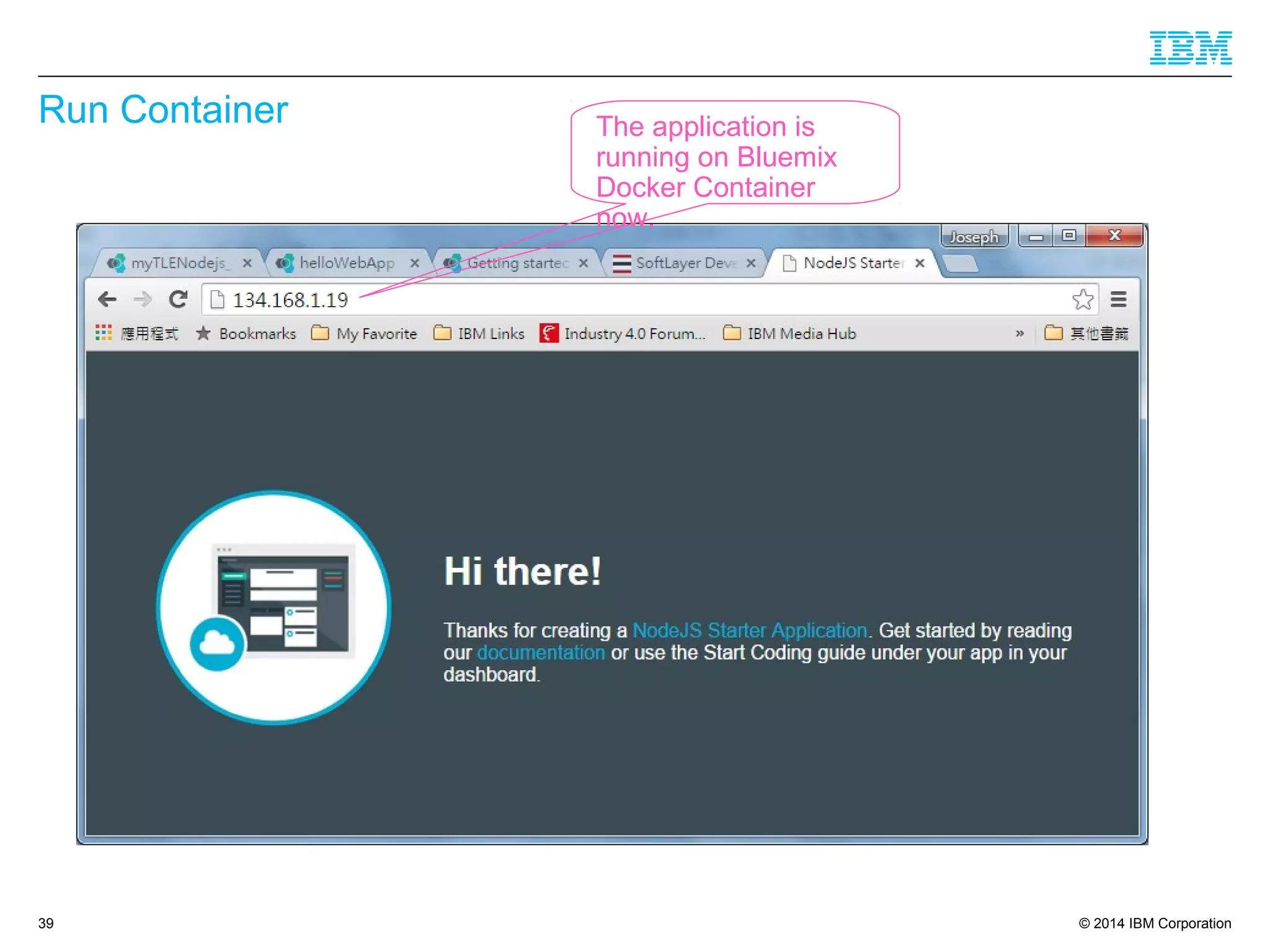
Task: Click the Joseph profile button
Action: point(974,237)
